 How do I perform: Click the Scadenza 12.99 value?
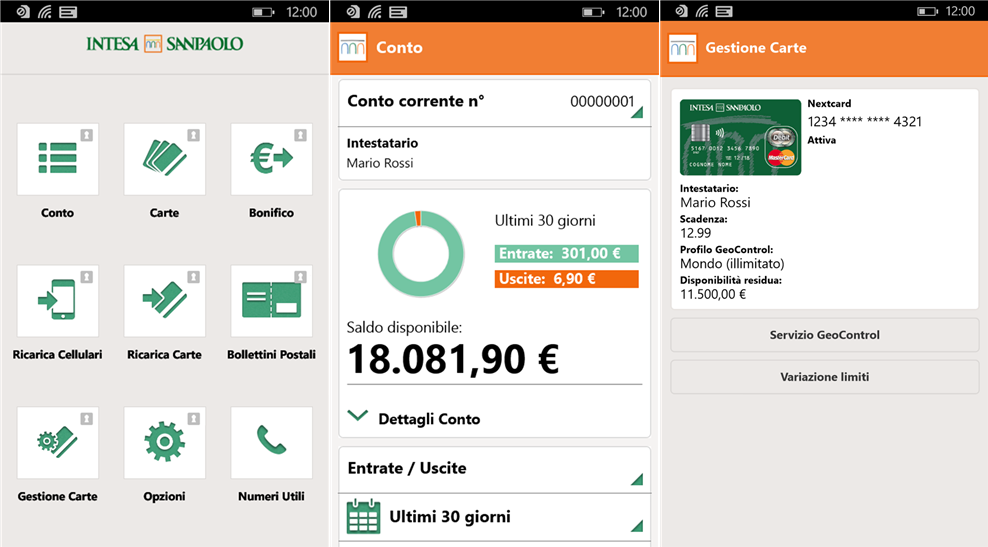click(696, 233)
